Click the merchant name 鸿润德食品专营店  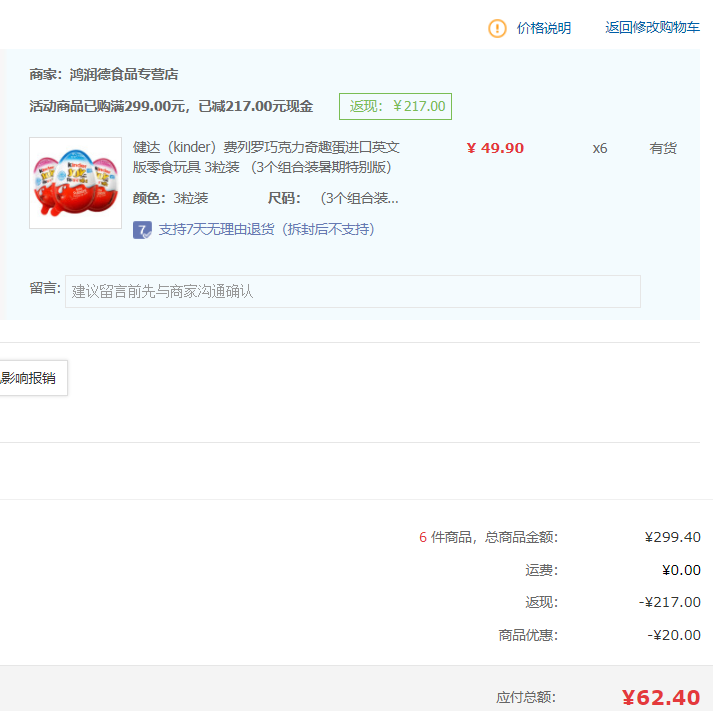[124, 74]
